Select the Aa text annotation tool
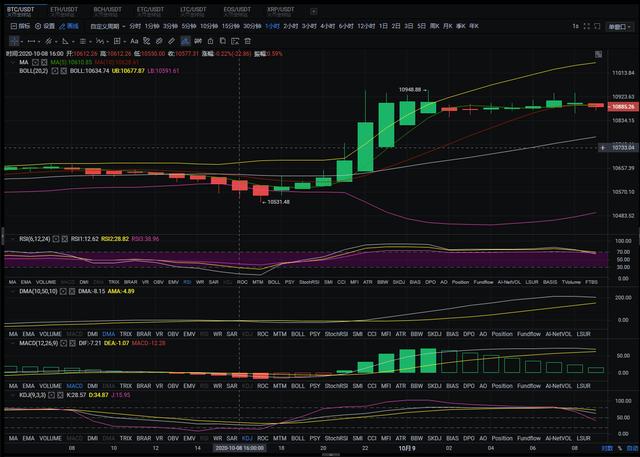The width and height of the screenshot is (640, 457). click(x=134, y=41)
